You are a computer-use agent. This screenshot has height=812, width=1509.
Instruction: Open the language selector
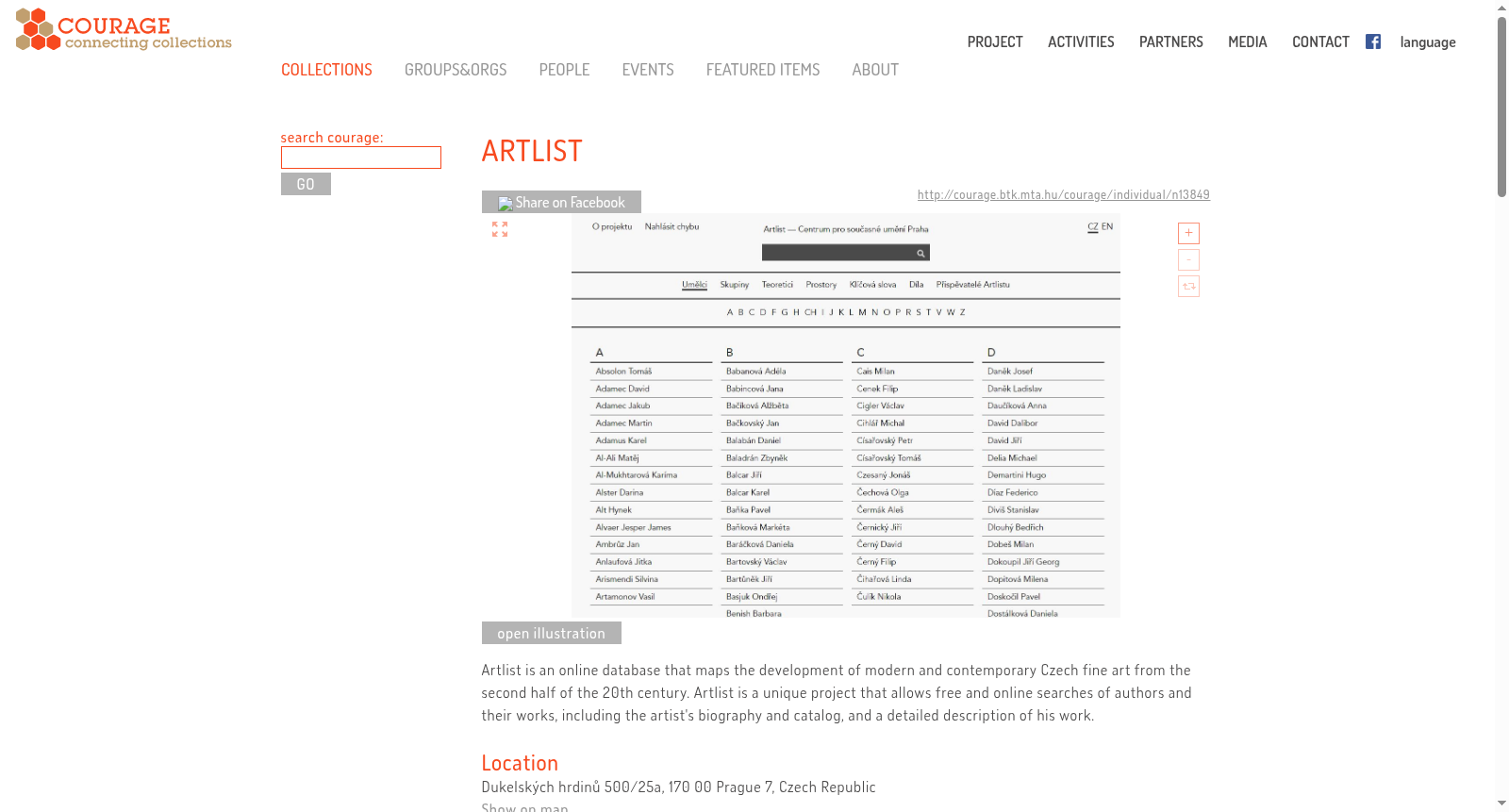click(1428, 42)
